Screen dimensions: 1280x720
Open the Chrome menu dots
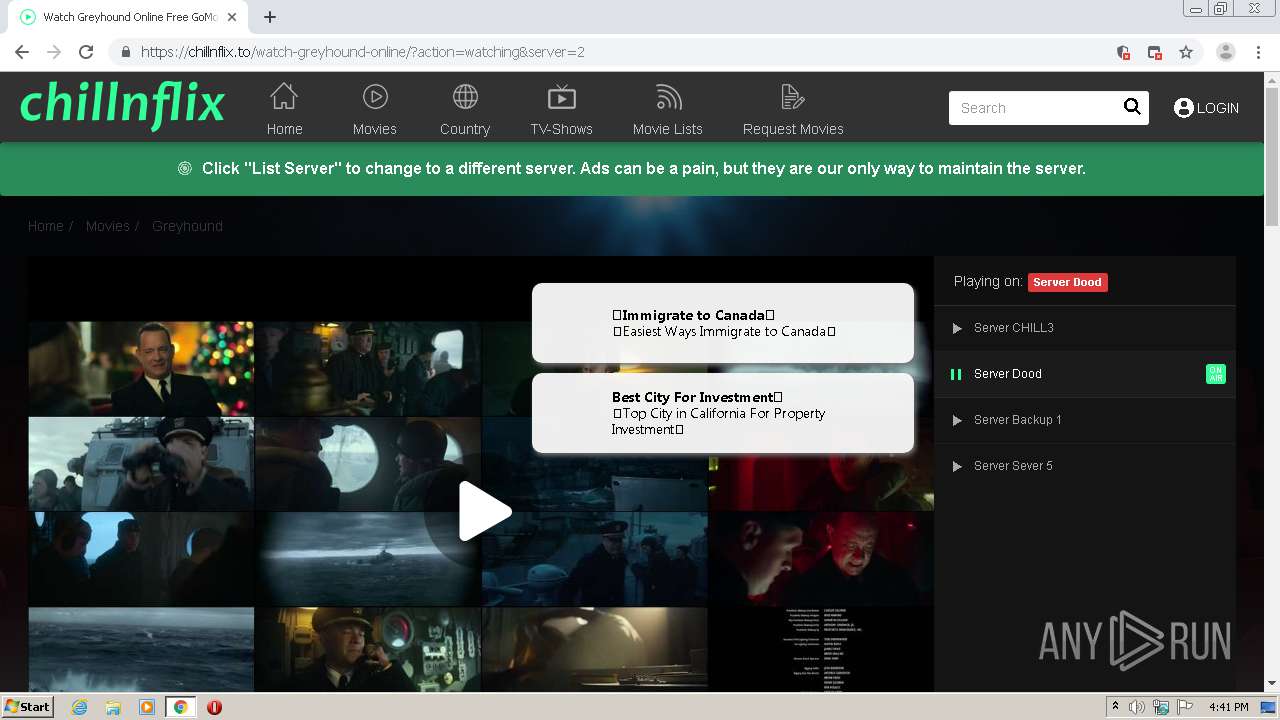(1258, 52)
